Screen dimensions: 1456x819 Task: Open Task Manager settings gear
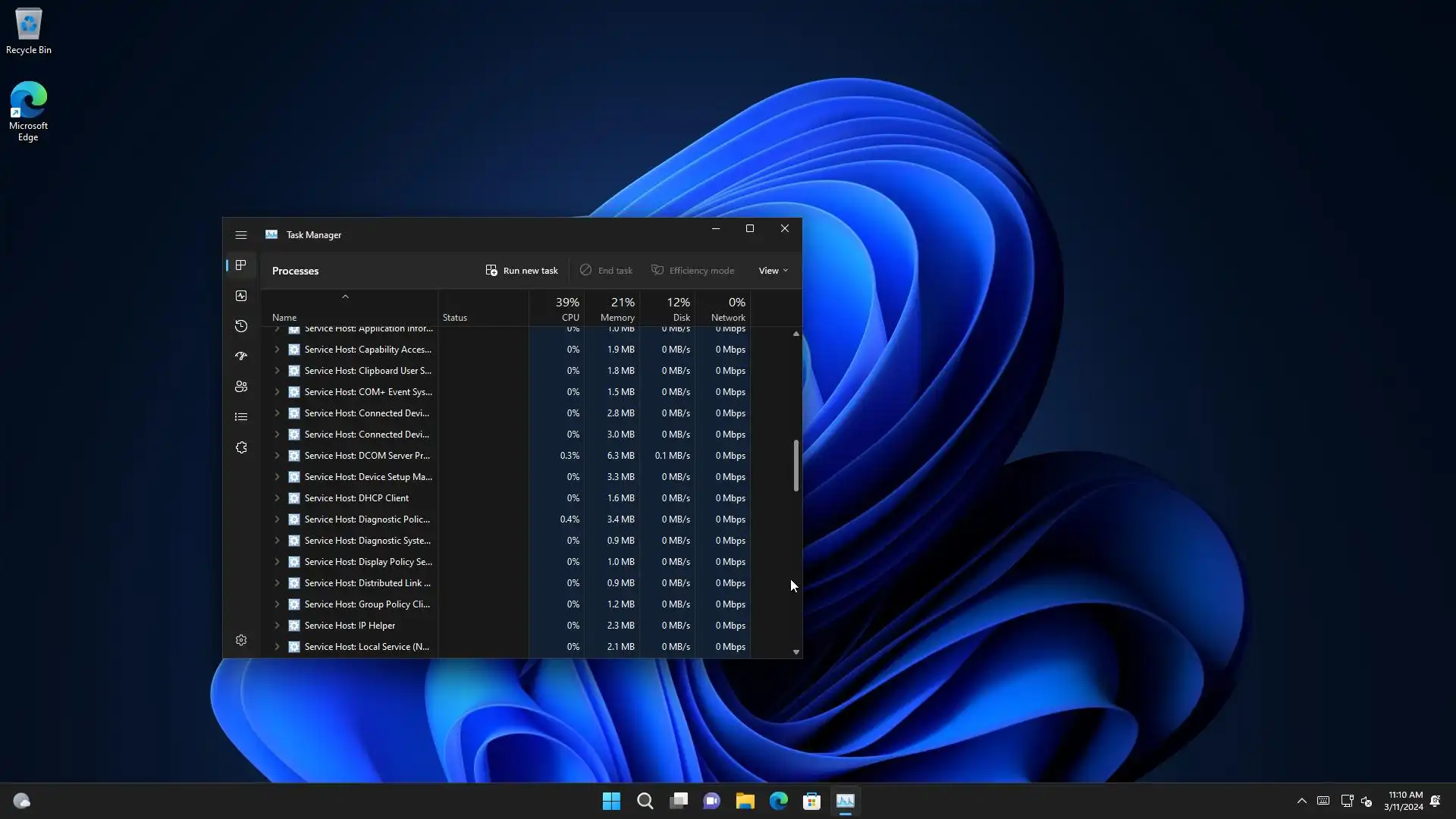241,640
